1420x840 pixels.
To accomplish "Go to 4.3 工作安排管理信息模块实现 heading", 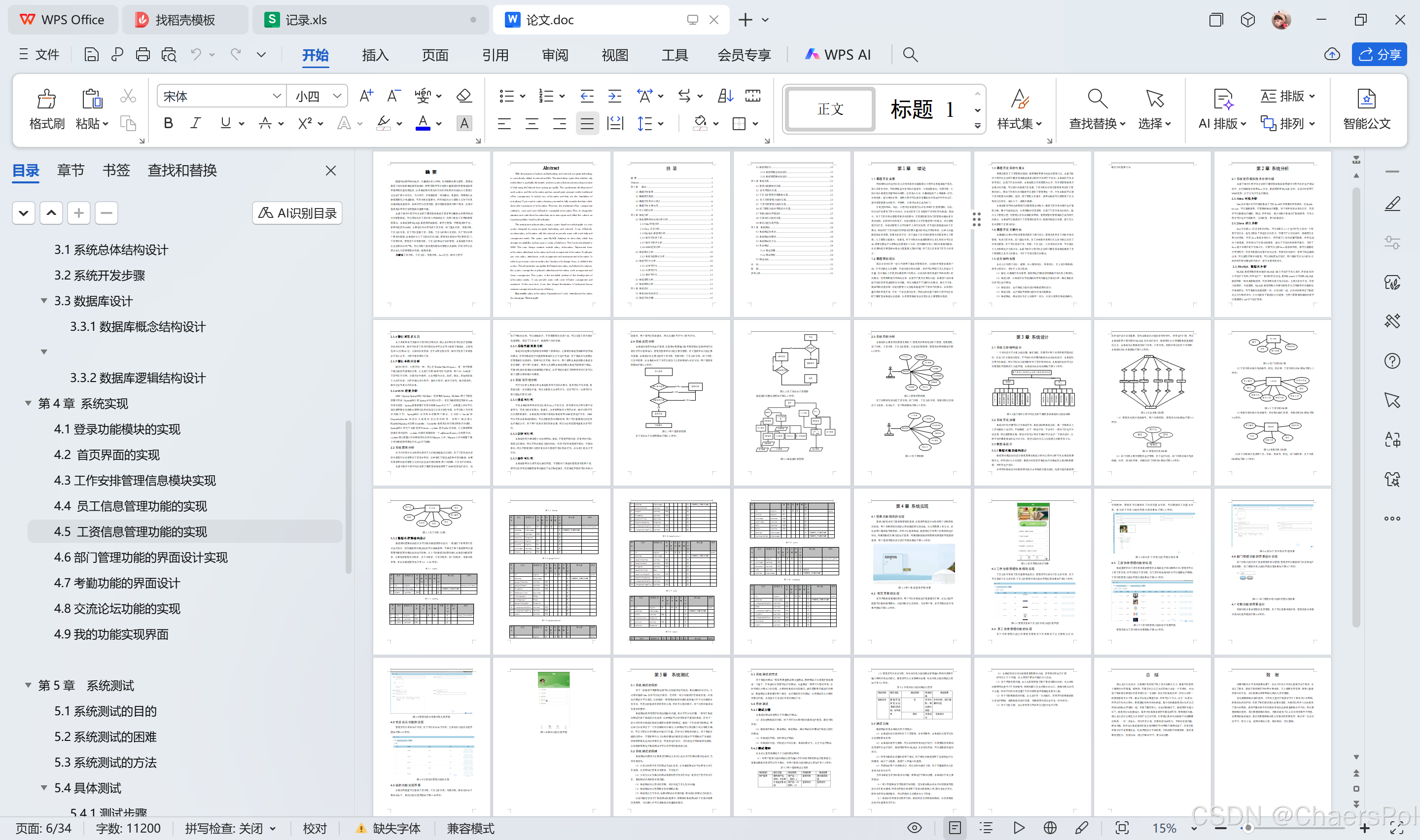I will click(x=135, y=480).
